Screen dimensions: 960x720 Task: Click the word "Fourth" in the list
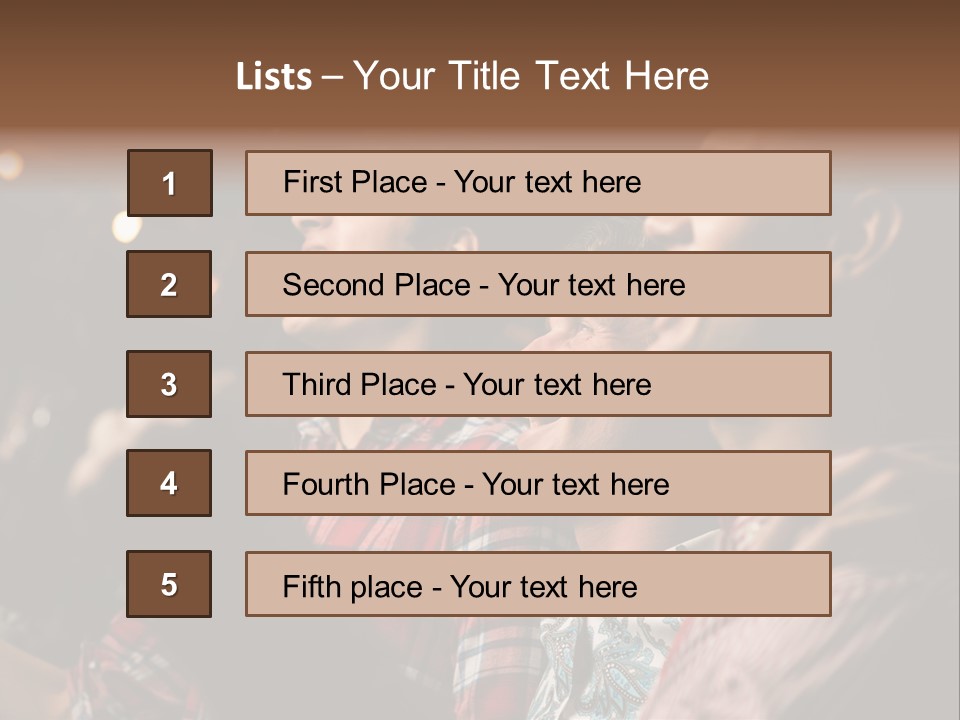point(325,484)
